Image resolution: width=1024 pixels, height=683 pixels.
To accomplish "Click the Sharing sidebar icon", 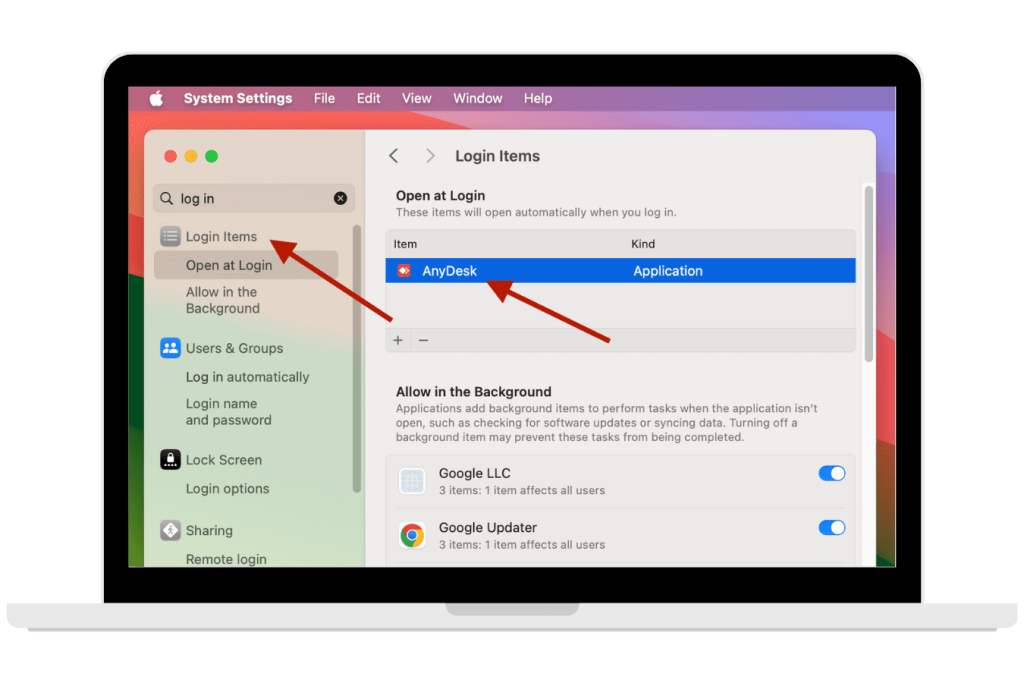I will point(168,530).
